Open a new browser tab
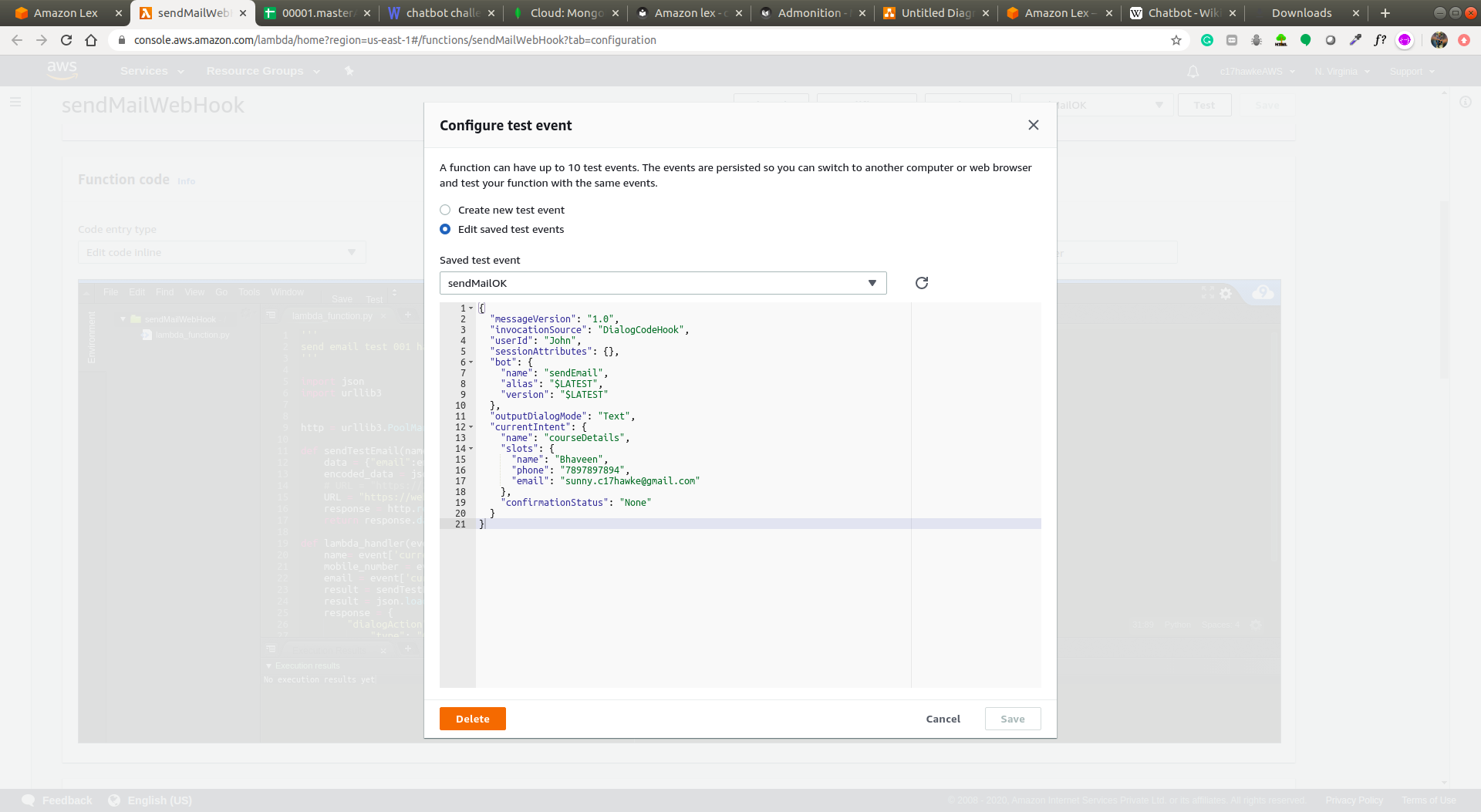The width and height of the screenshot is (1481, 812). 1385,13
